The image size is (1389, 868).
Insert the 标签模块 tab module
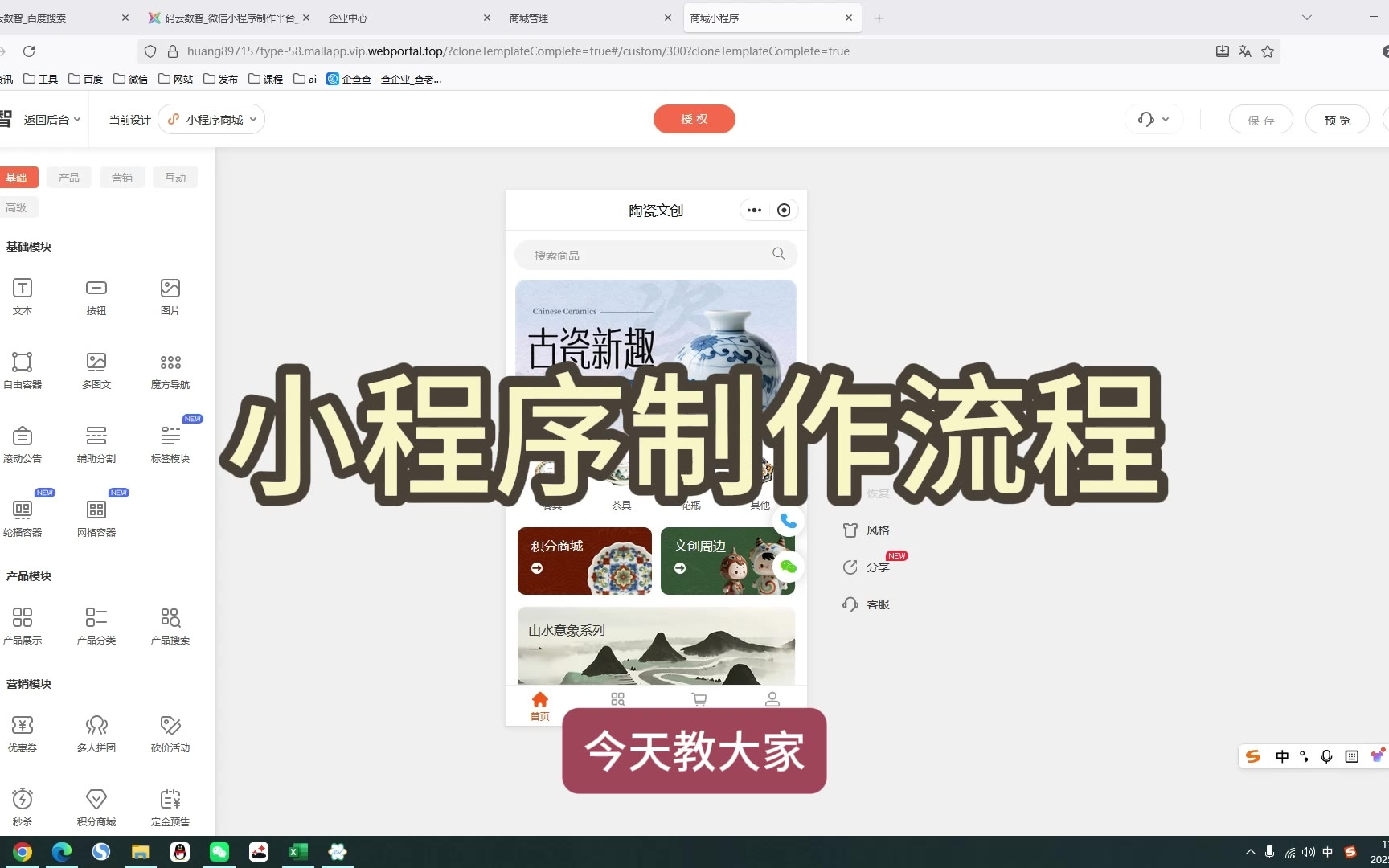pos(170,444)
